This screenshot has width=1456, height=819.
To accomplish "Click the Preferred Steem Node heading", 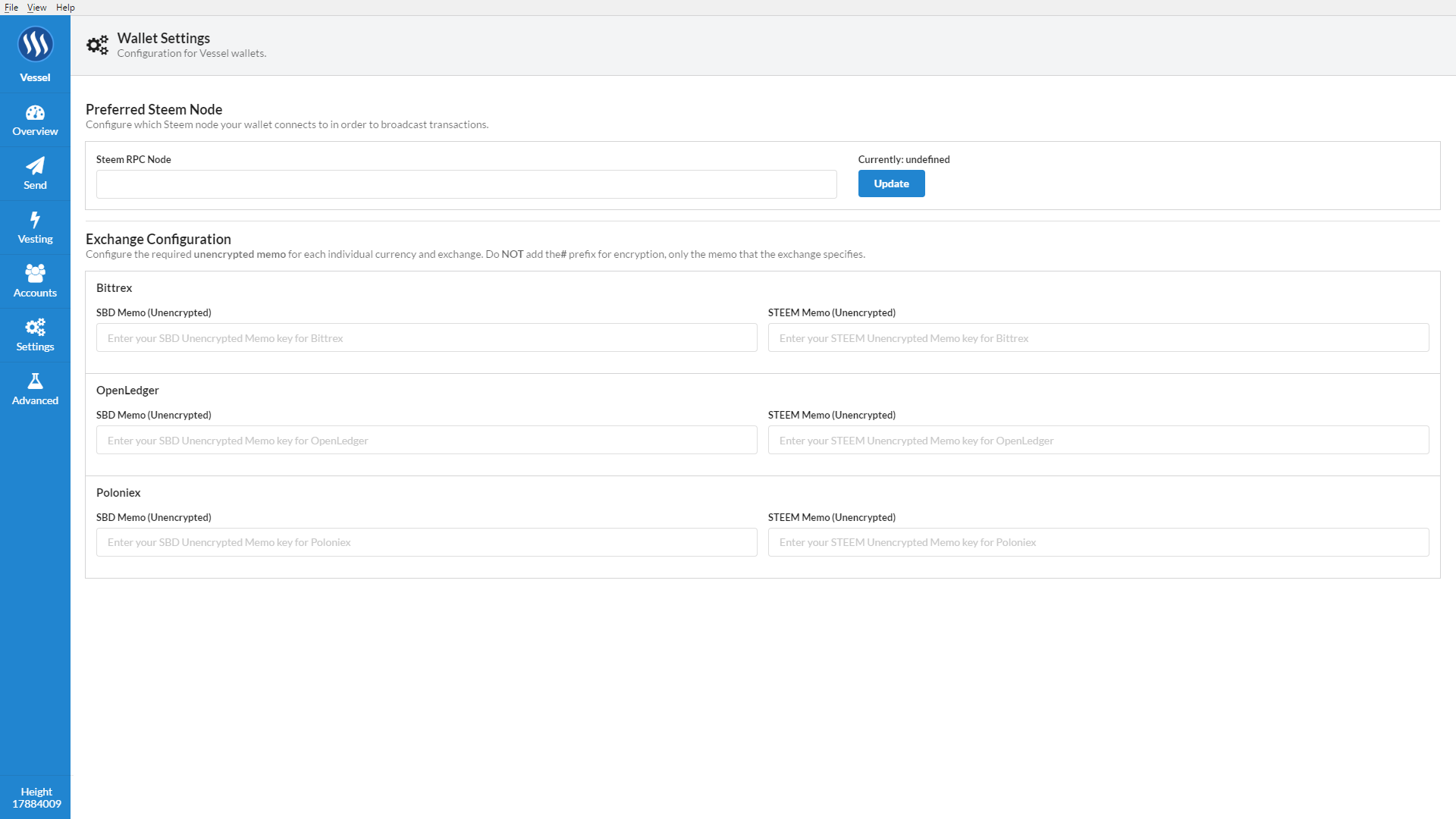I will pyautogui.click(x=154, y=109).
